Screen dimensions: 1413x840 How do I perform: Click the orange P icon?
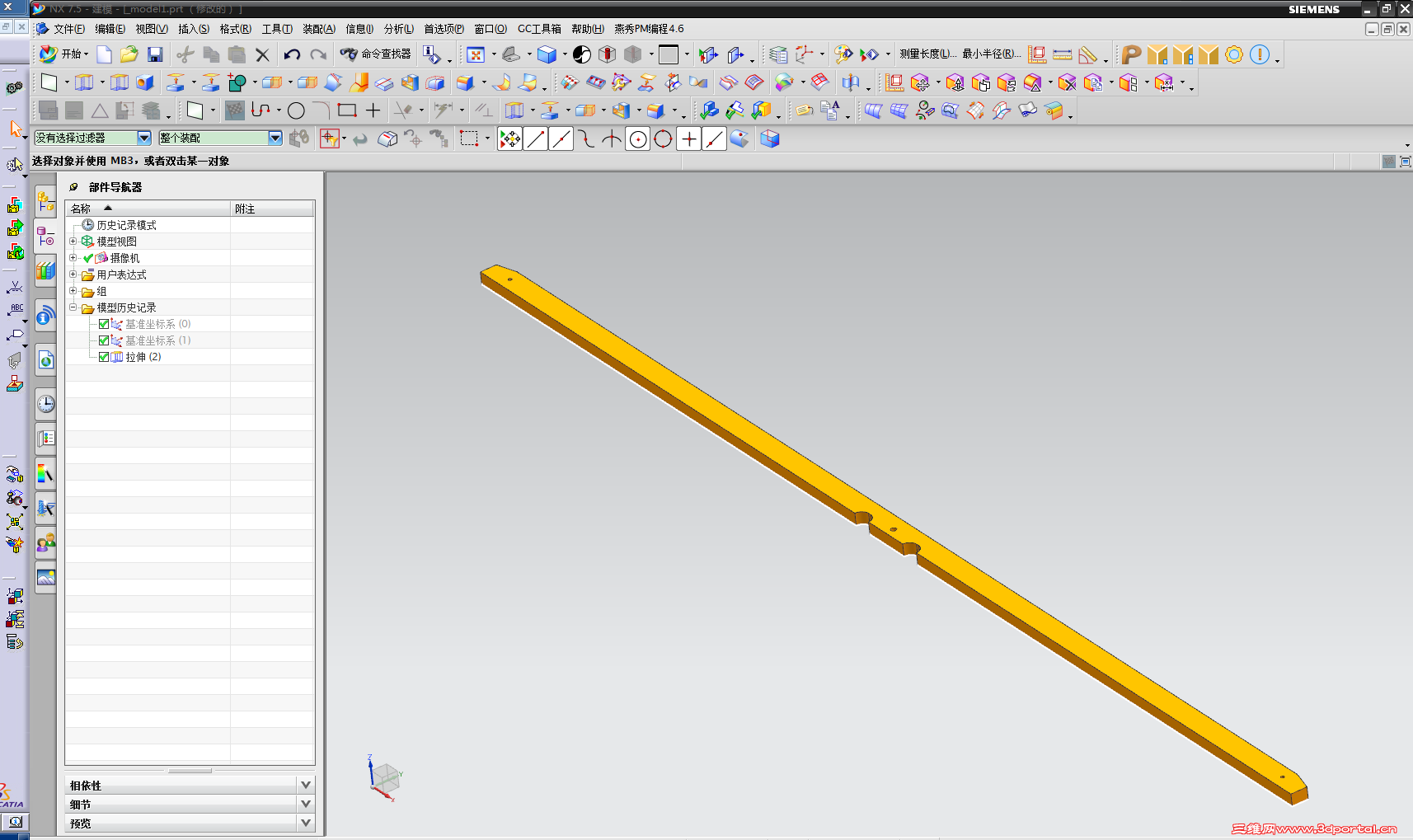[x=1132, y=54]
